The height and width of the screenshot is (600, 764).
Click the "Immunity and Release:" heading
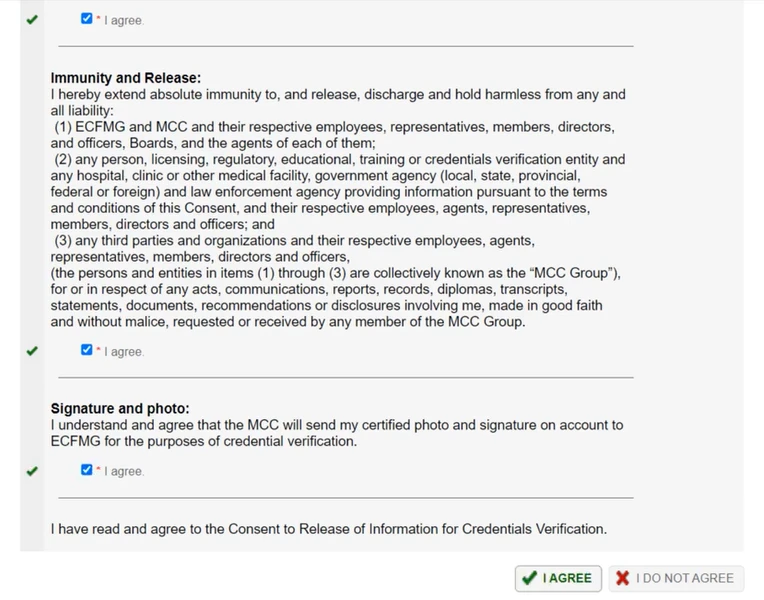point(126,77)
